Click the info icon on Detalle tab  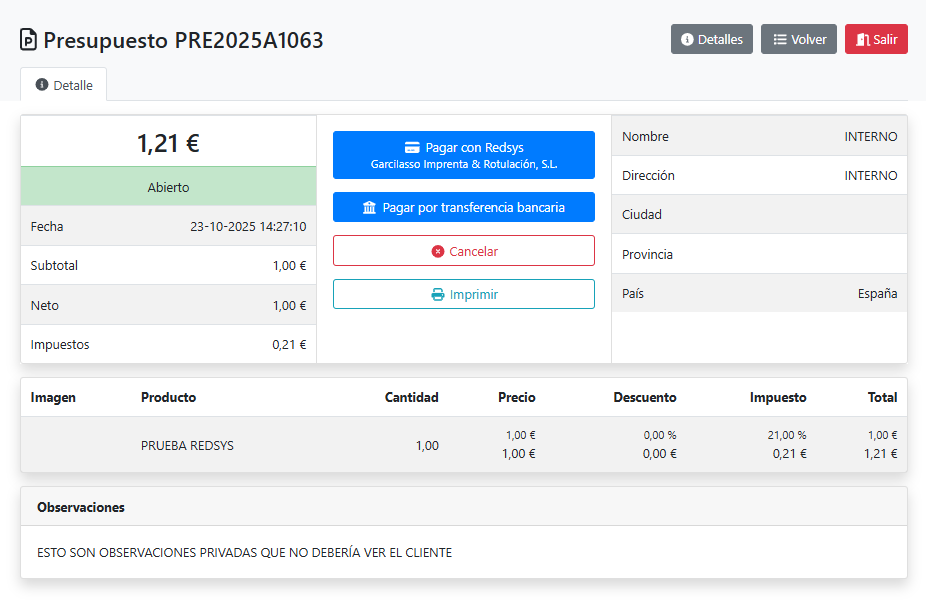[42, 85]
